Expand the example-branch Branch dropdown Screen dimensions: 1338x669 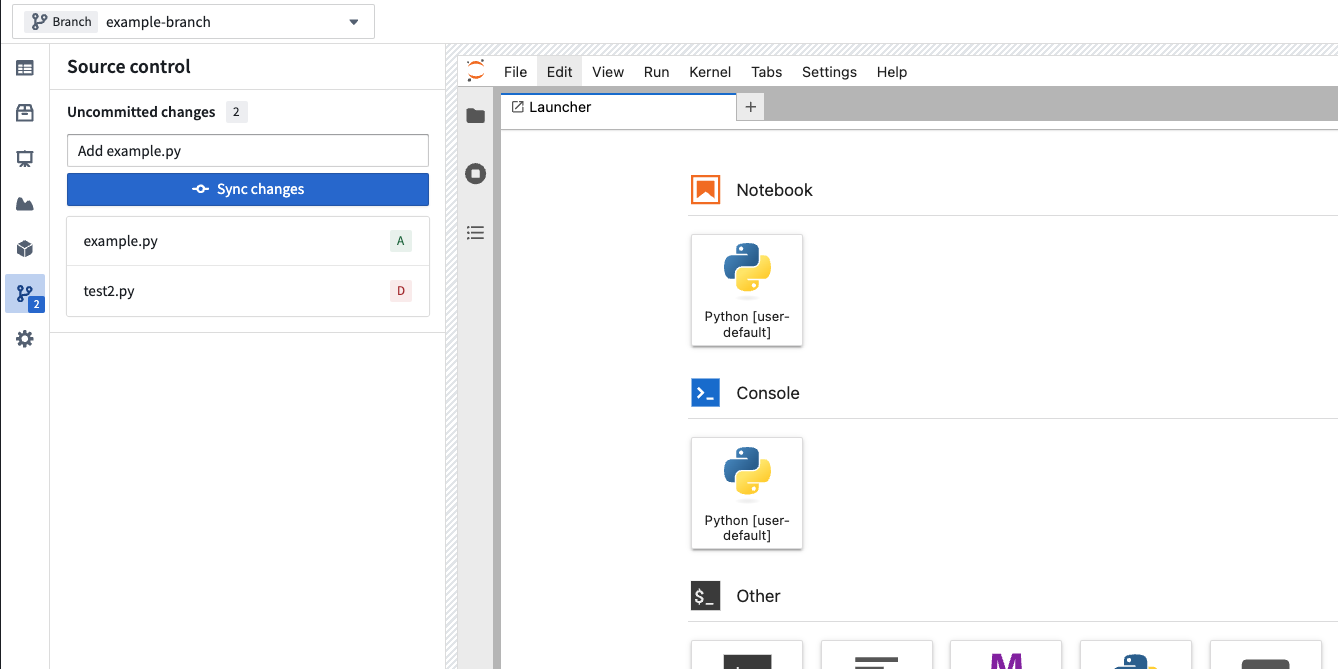tap(193, 22)
